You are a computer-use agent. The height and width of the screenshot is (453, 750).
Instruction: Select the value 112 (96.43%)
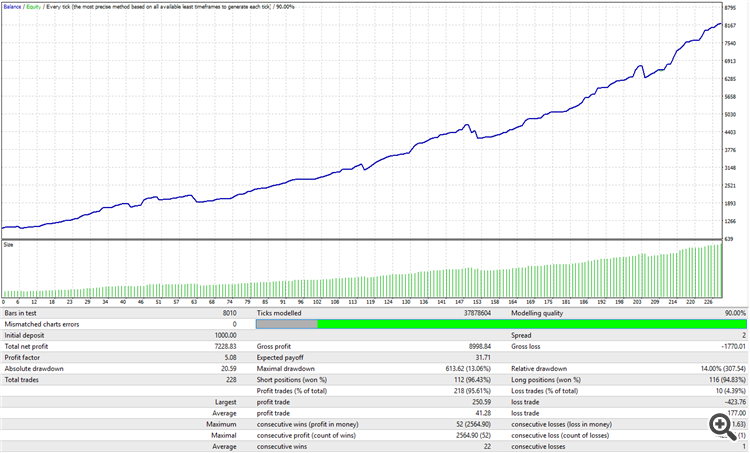pos(473,380)
